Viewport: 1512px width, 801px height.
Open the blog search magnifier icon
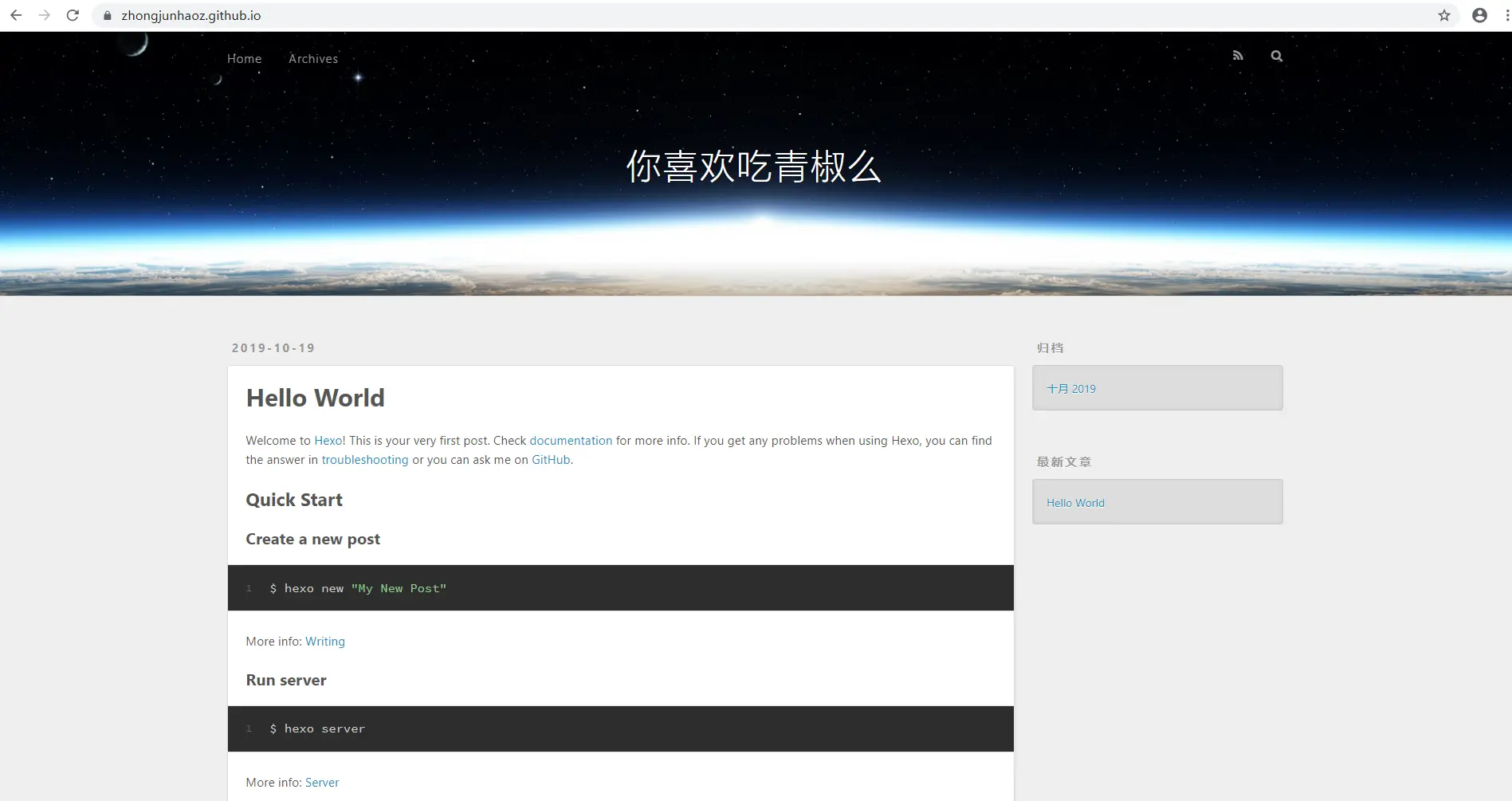pos(1277,56)
